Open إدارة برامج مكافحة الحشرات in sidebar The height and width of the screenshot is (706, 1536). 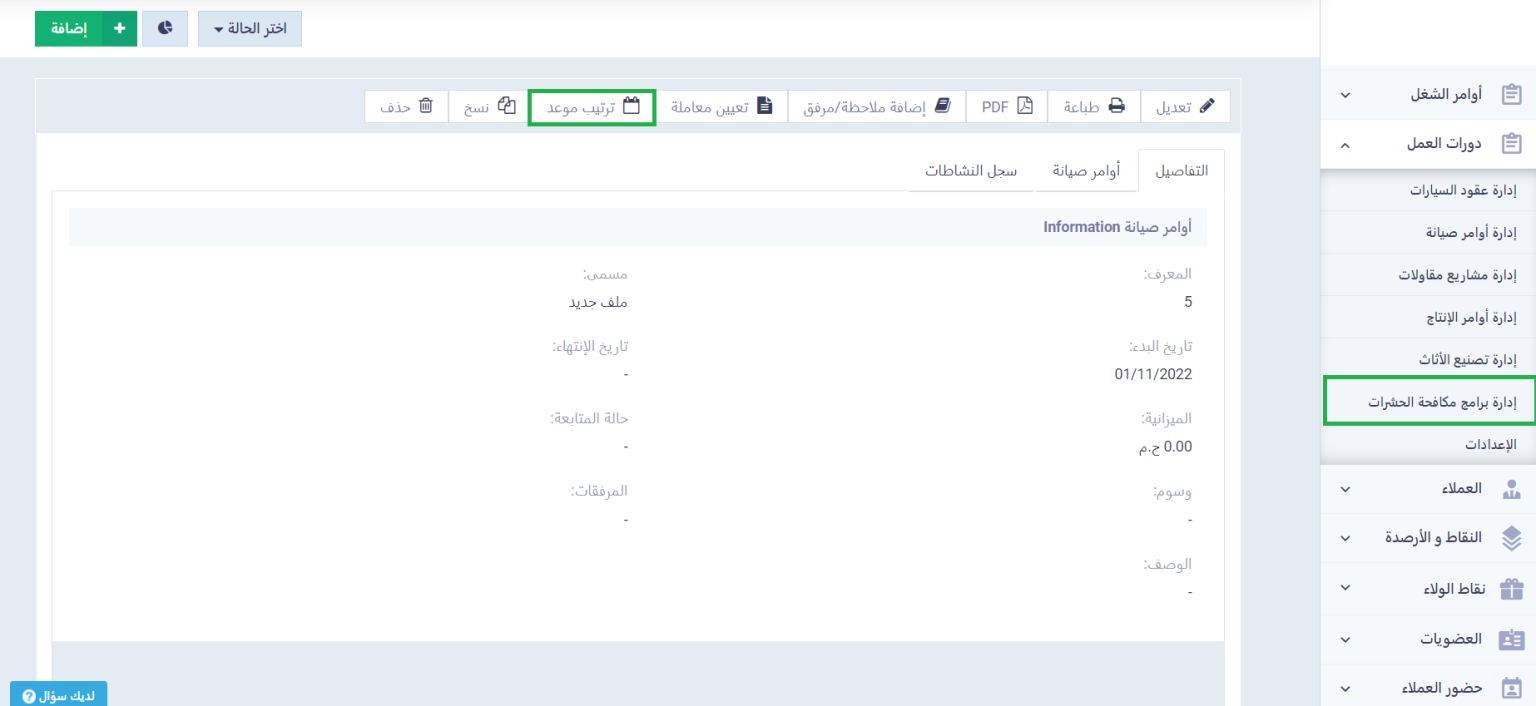1442,402
